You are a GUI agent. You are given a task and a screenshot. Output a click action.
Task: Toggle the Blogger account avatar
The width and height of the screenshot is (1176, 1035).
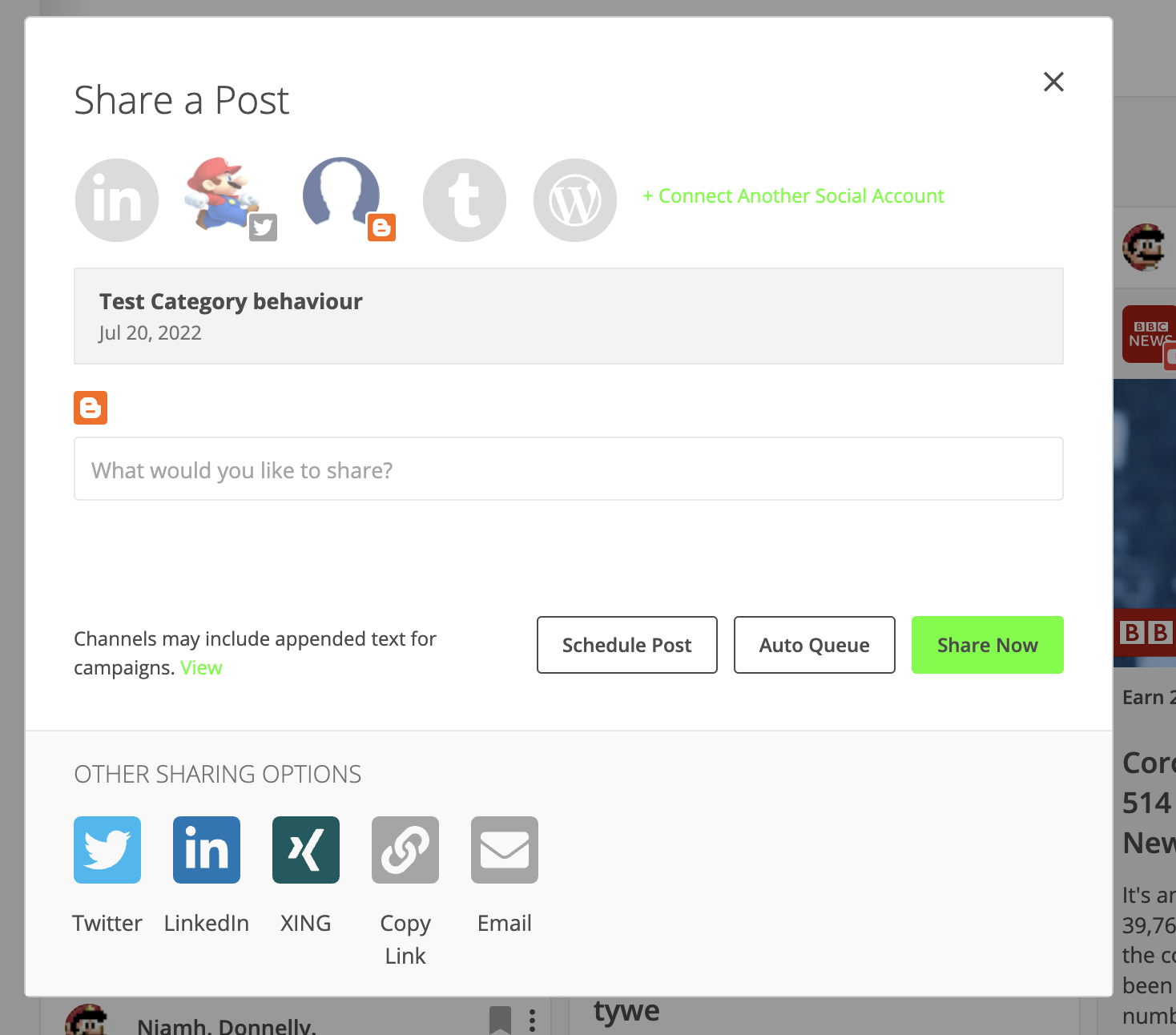pyautogui.click(x=341, y=195)
